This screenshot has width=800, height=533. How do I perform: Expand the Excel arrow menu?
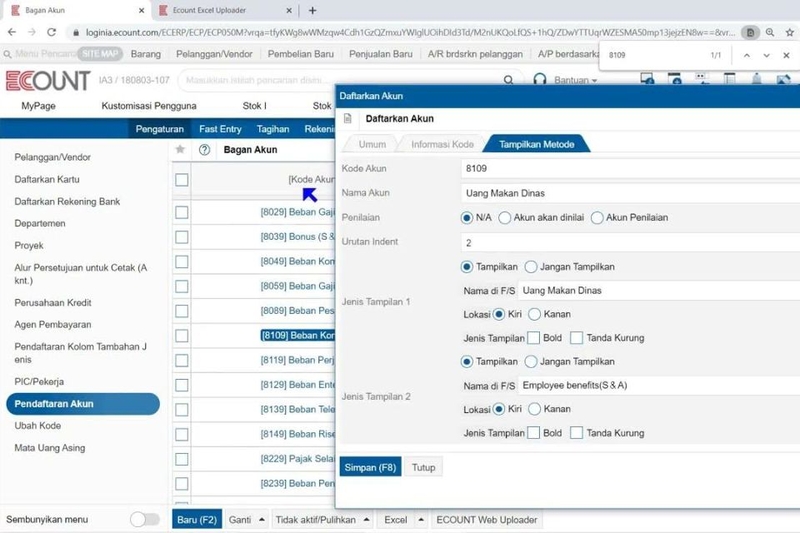pyautogui.click(x=421, y=520)
